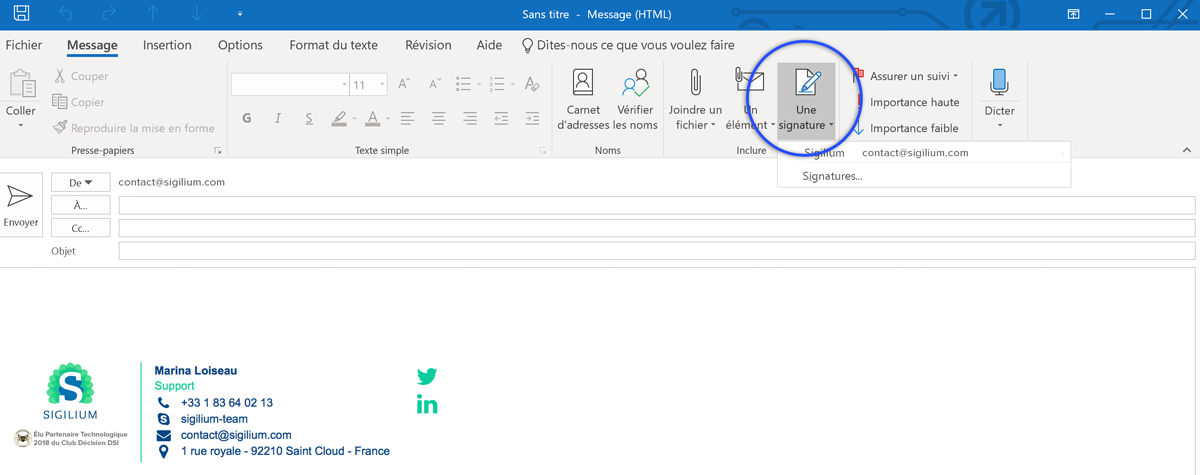Click the Redo arrow in quick access toolbar
The height and width of the screenshot is (475, 1200).
(x=110, y=14)
